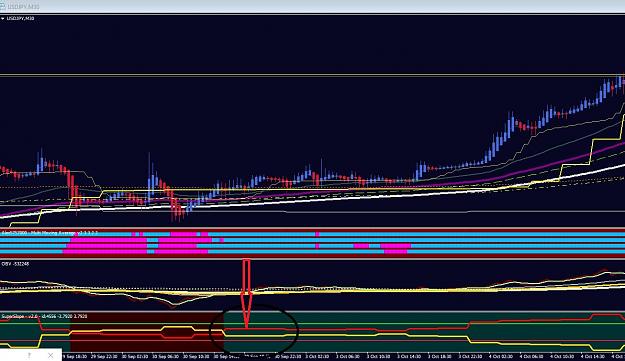The width and height of the screenshot is (625, 361).
Task: Click the 4 Oct 10:30 time axis label
Action: (562, 356)
